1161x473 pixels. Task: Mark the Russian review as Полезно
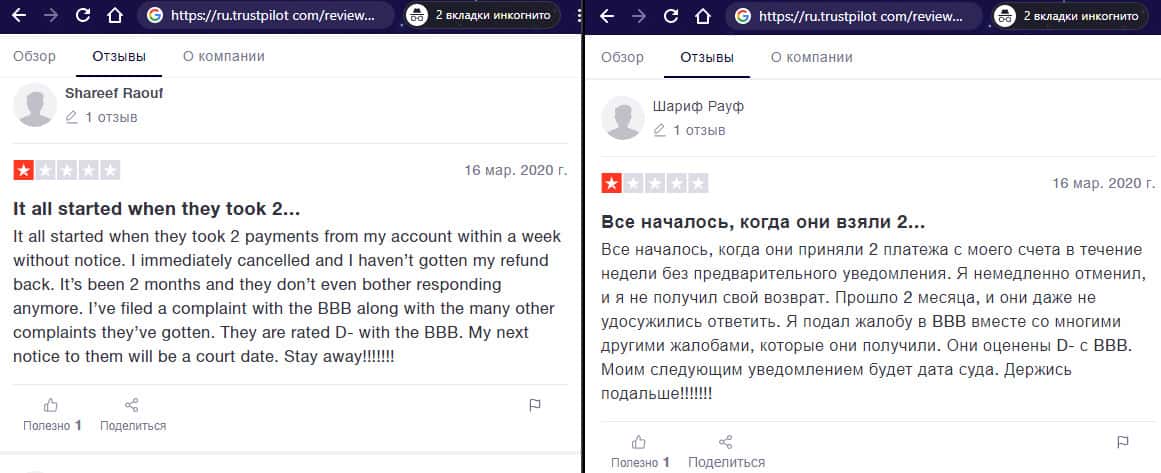click(x=639, y=442)
